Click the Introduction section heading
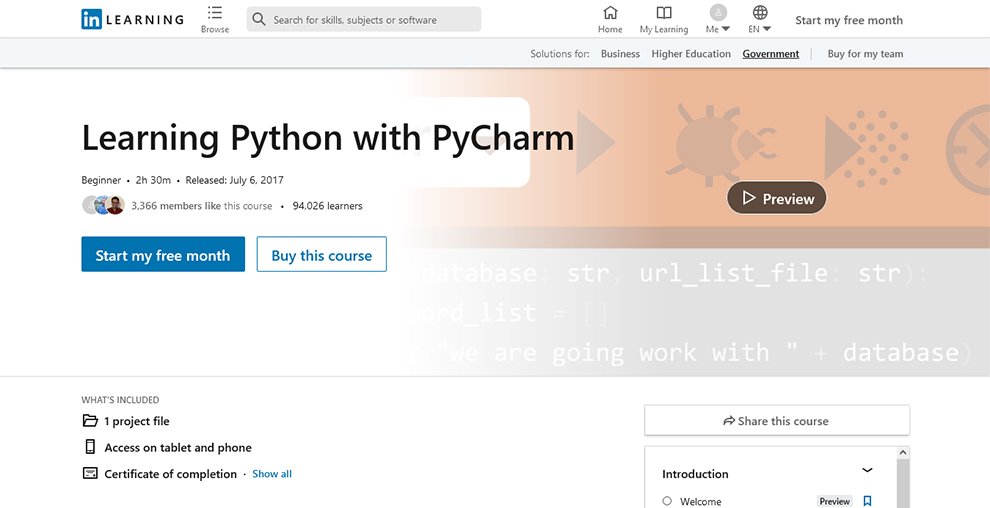990x508 pixels. click(x=695, y=473)
